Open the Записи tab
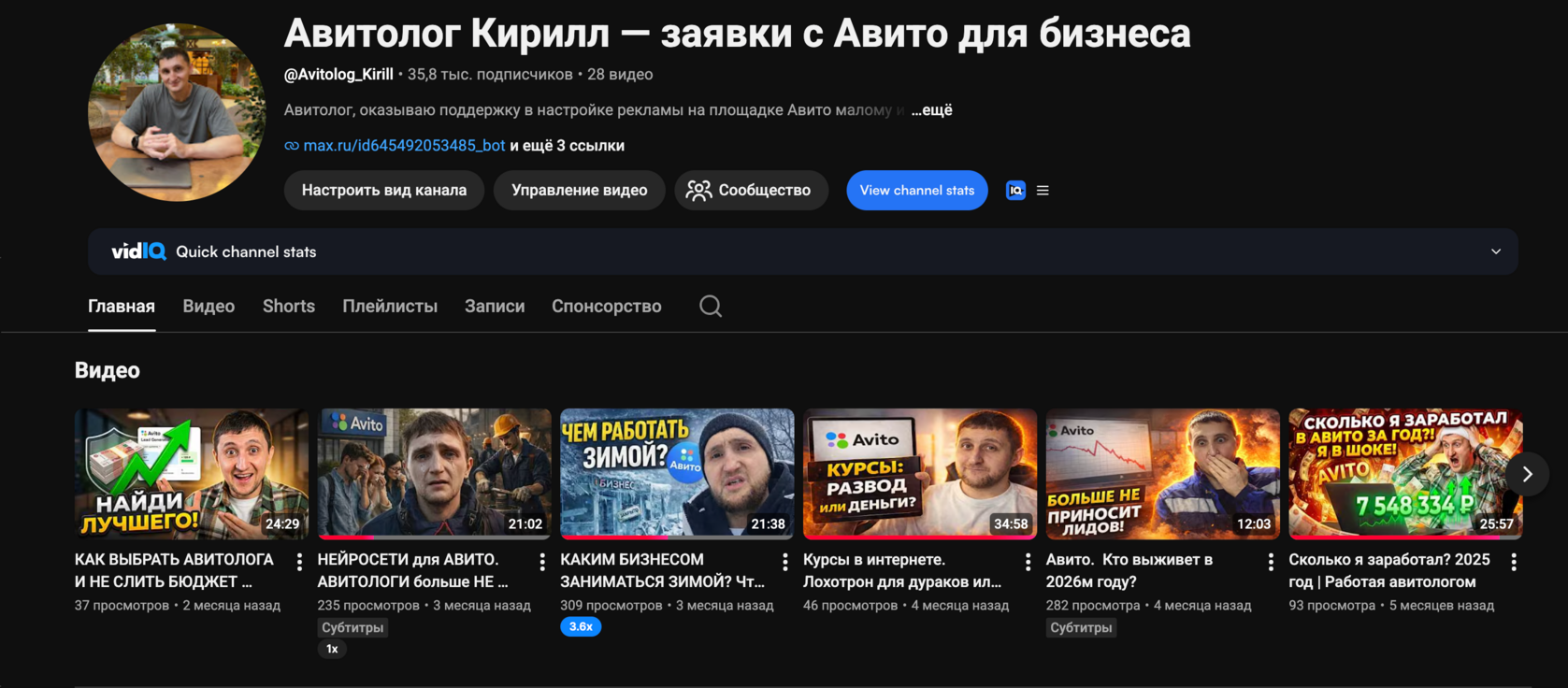The height and width of the screenshot is (688, 1568). point(495,307)
